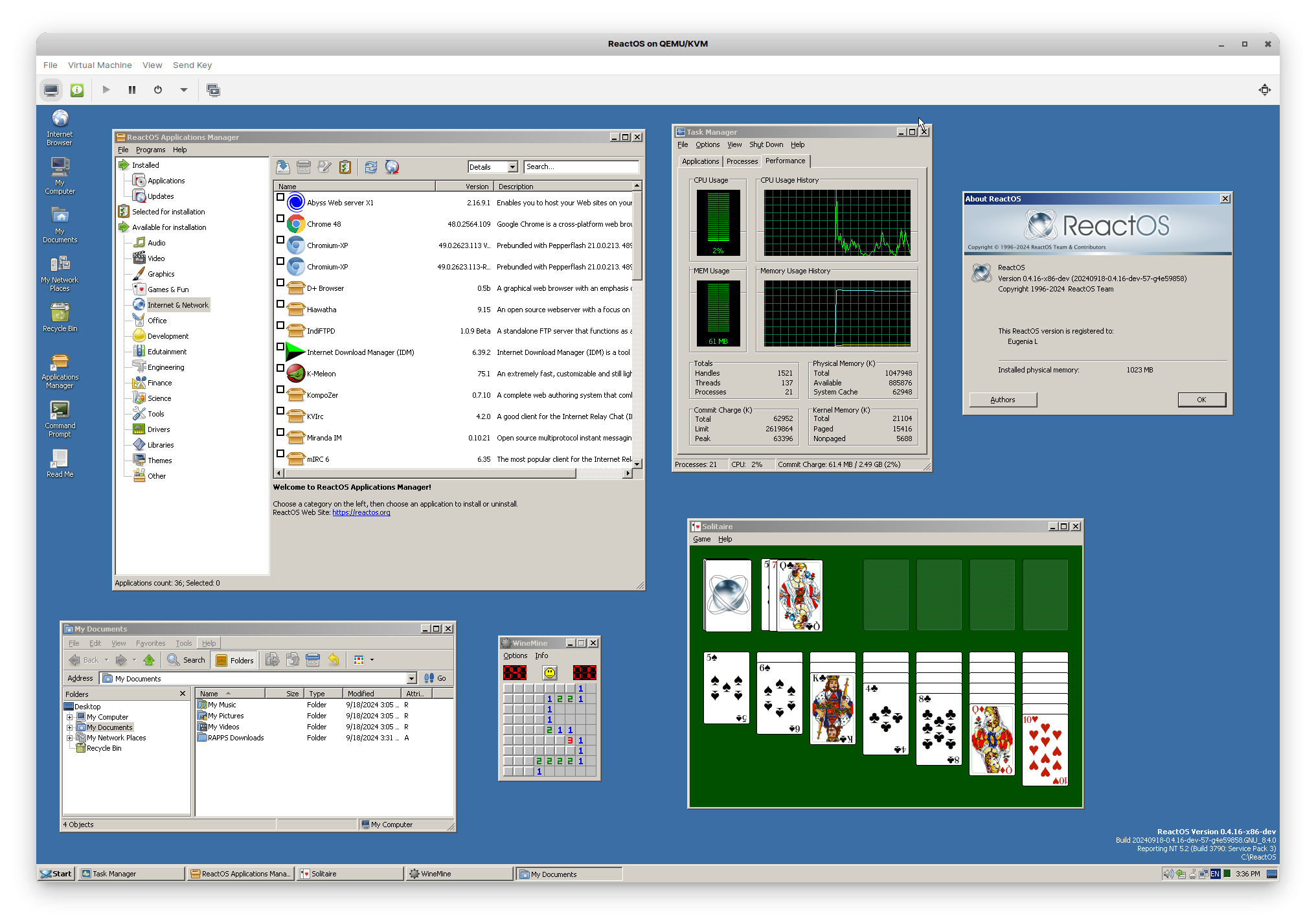The width and height of the screenshot is (1316, 923).
Task: Click the power shut down icon in QEMU toolbar
Action: coord(158,90)
